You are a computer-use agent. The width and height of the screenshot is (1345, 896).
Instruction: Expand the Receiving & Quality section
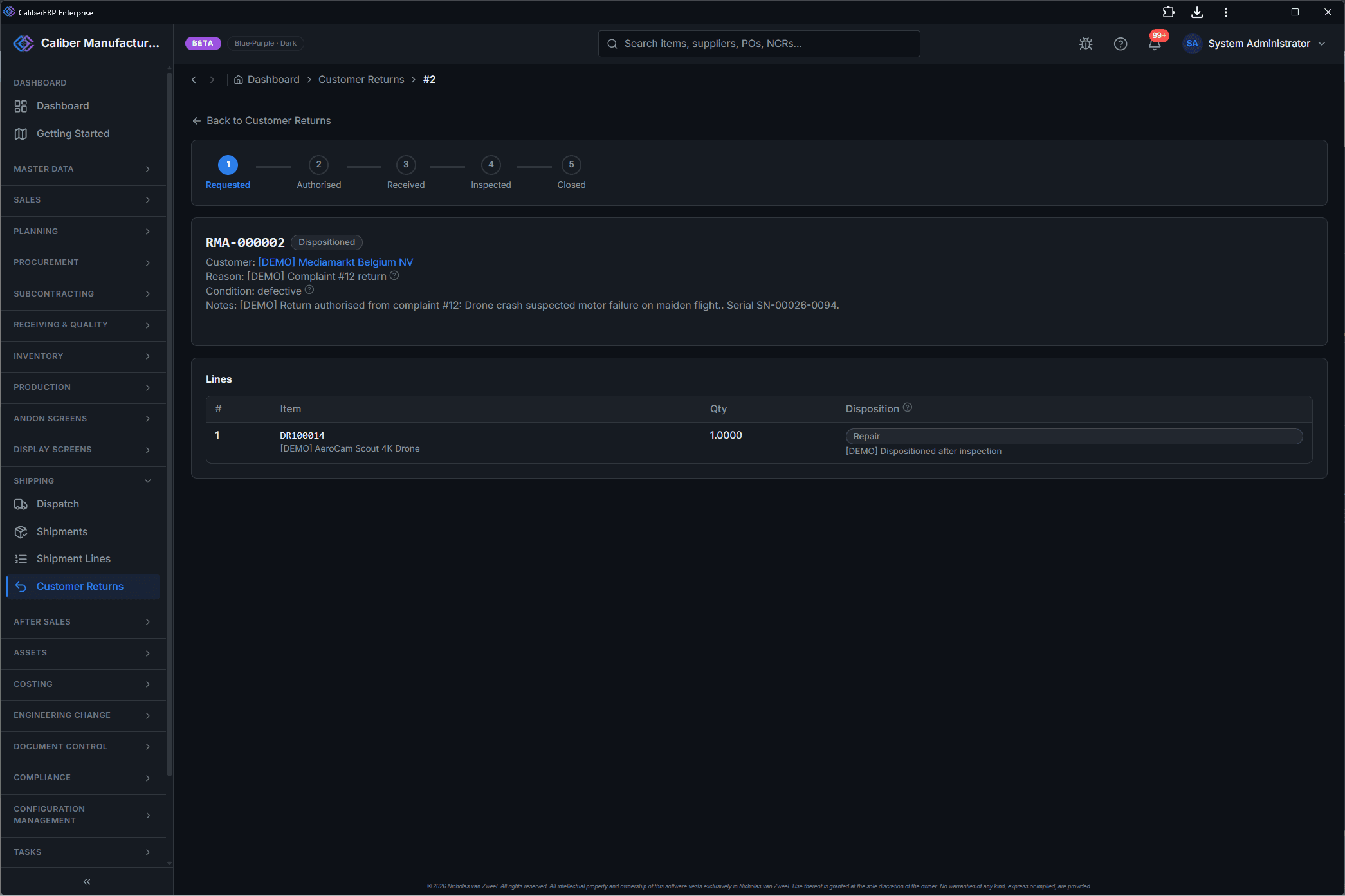(83, 325)
